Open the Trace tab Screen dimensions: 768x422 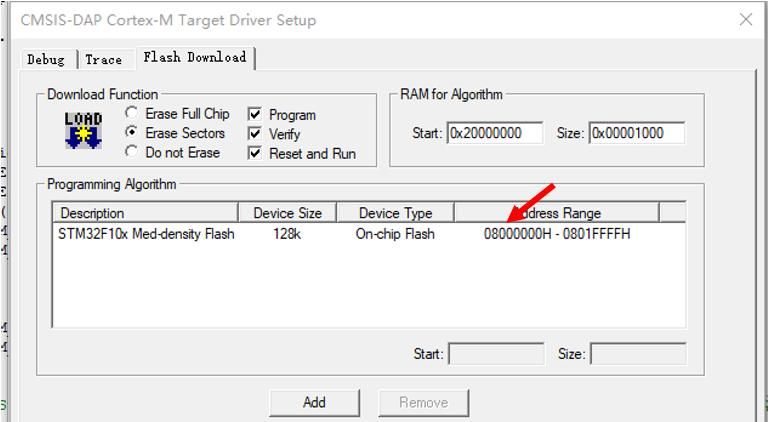[x=103, y=60]
